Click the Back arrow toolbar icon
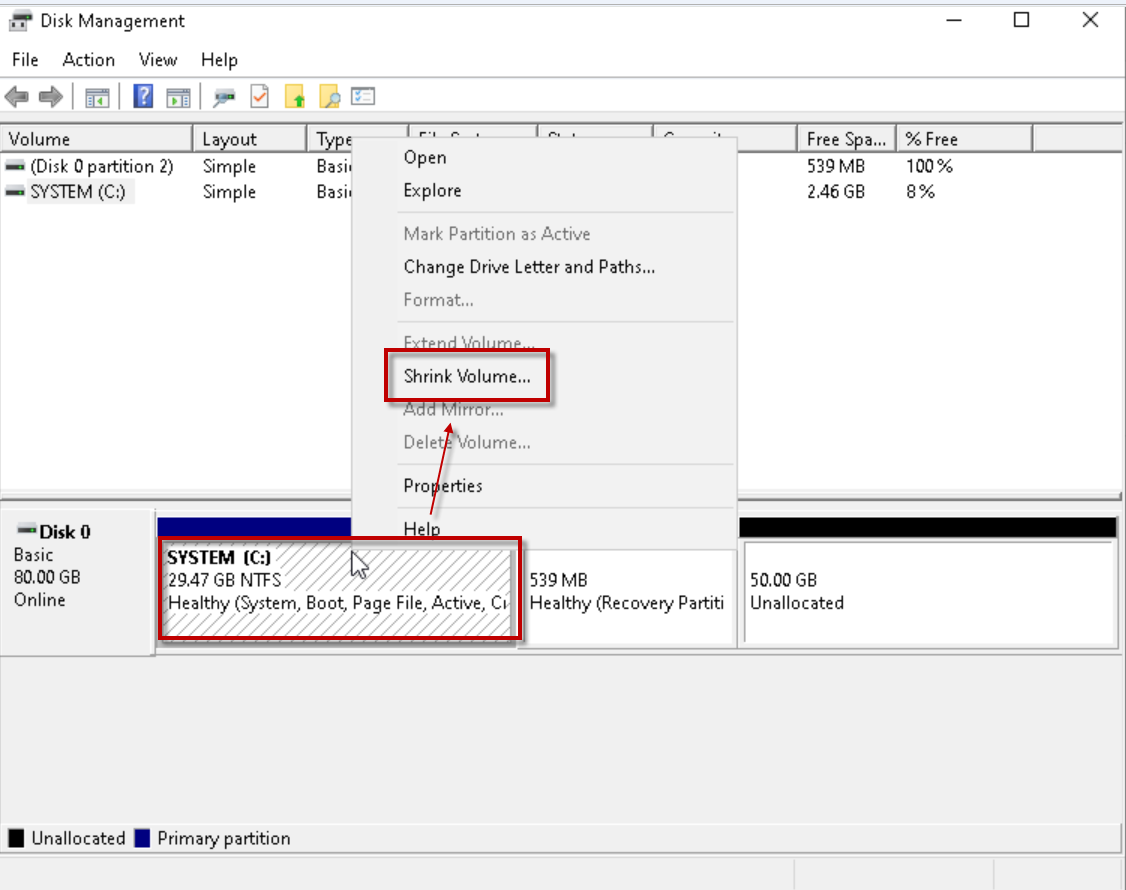1126x890 pixels. click(17, 97)
